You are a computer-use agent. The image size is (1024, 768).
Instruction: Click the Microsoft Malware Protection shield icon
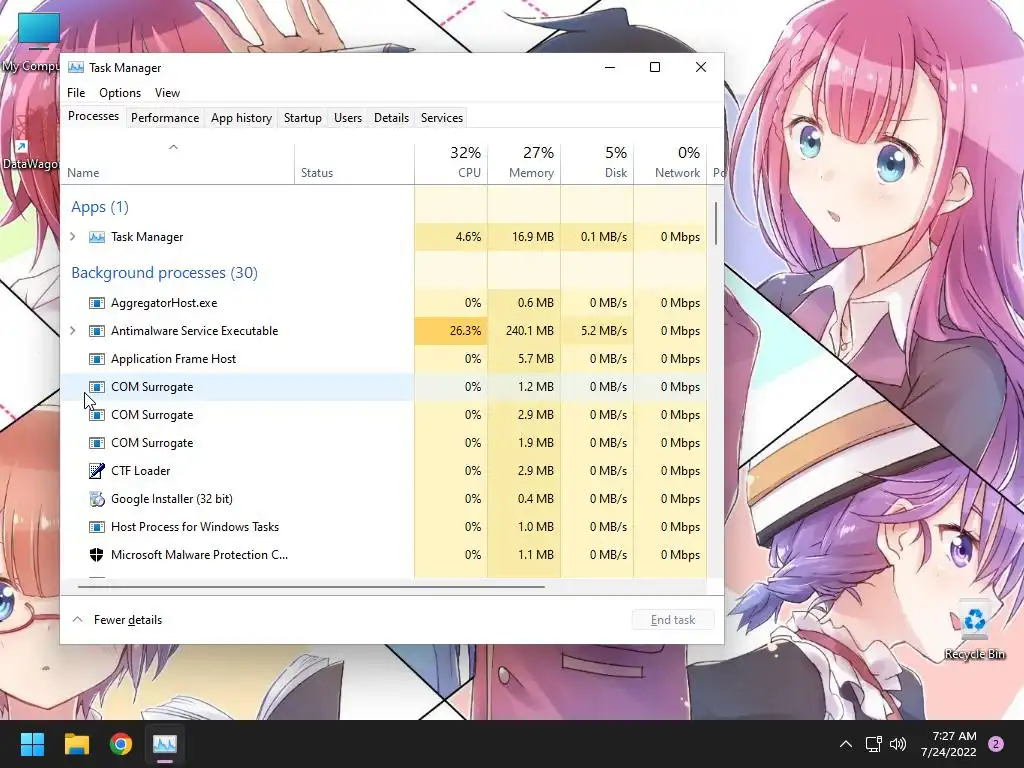[x=97, y=554]
